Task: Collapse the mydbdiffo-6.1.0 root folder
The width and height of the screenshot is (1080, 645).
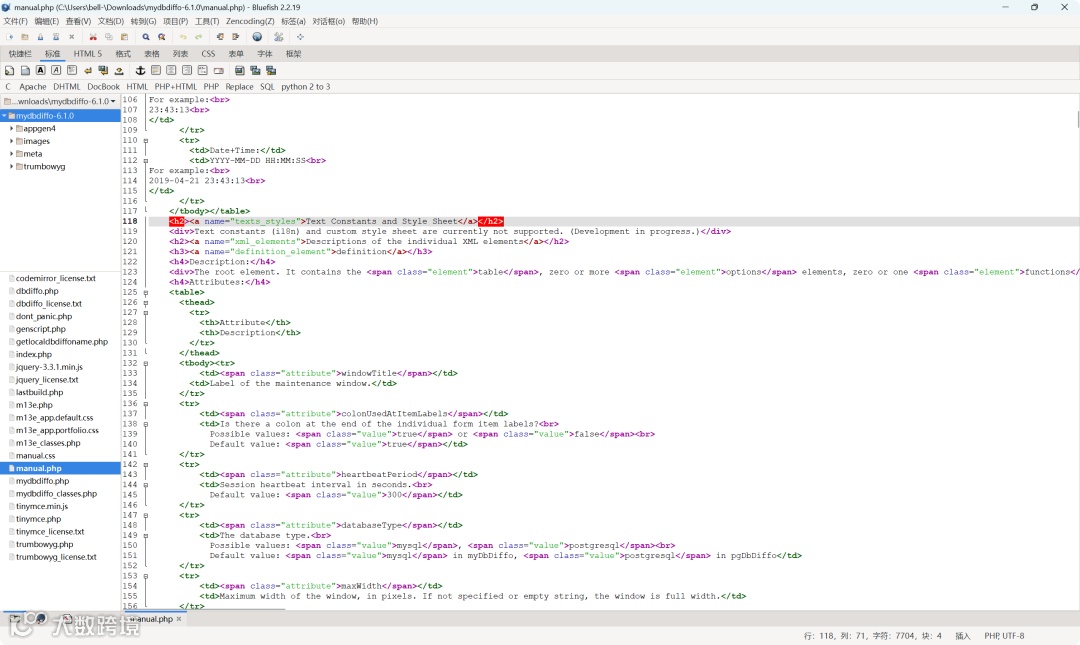Action: pyautogui.click(x=4, y=116)
